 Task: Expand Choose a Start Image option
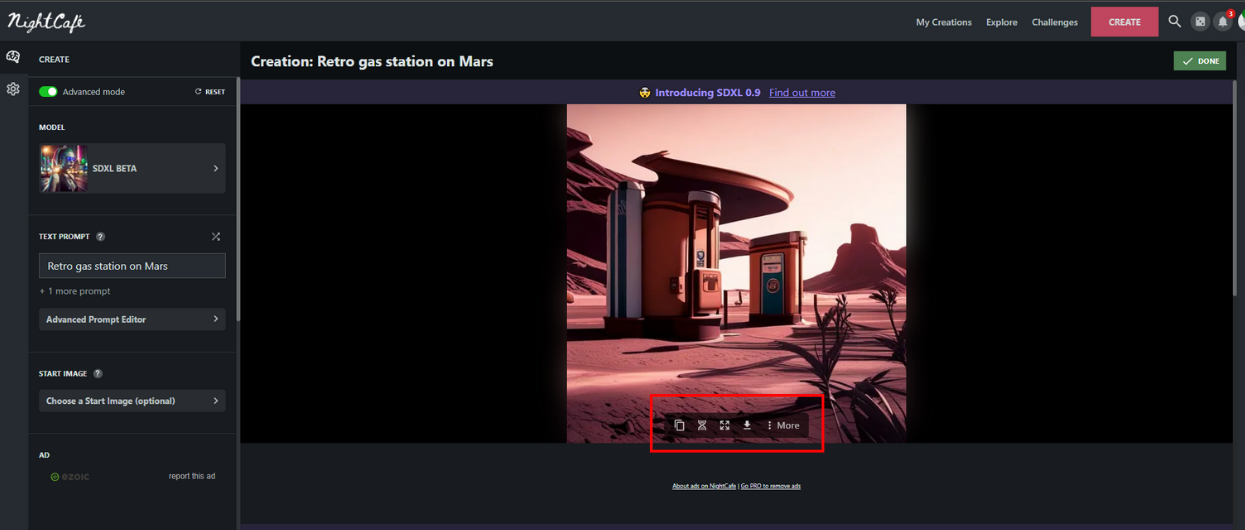point(132,401)
